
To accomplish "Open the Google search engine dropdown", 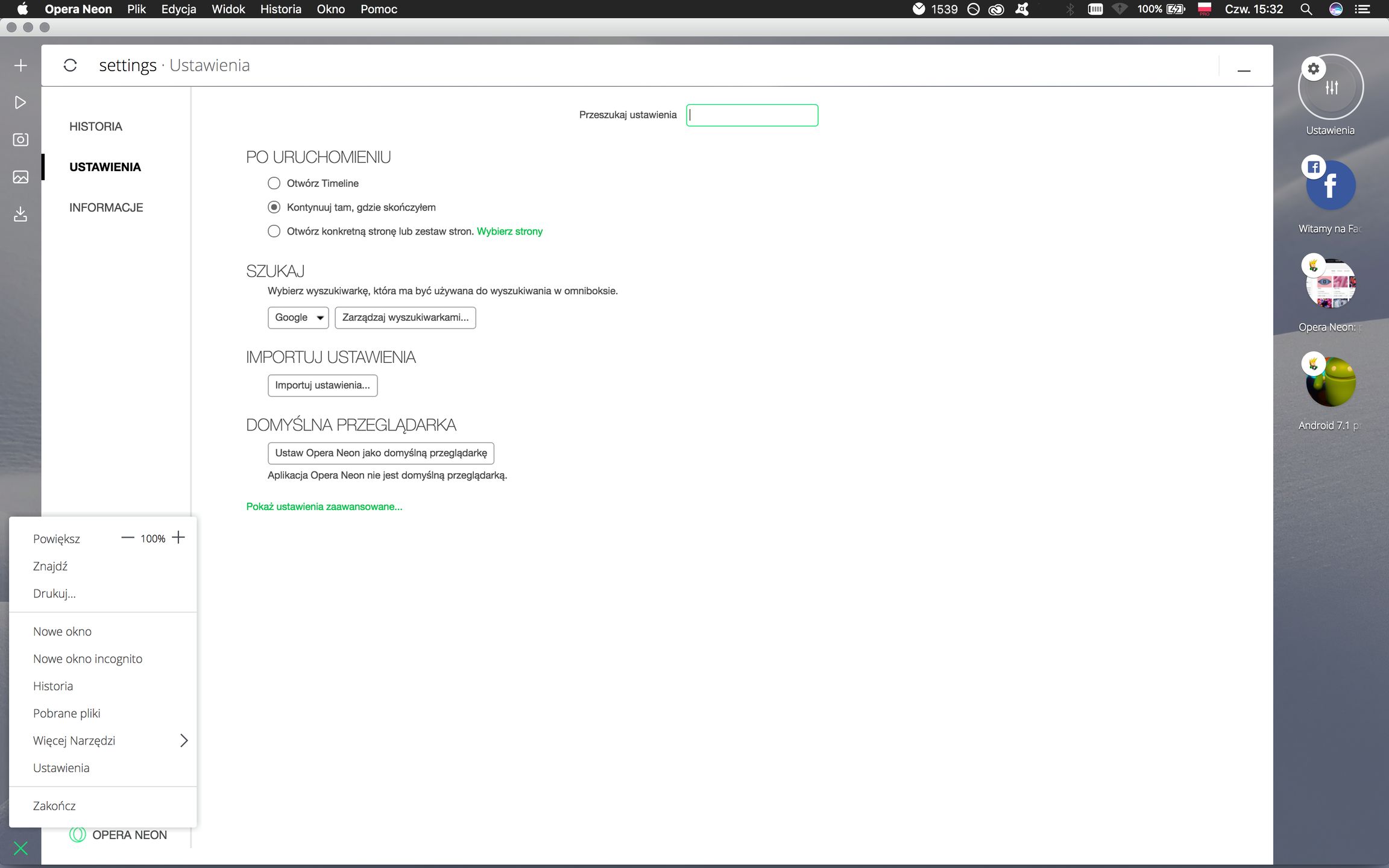I will click(298, 317).
